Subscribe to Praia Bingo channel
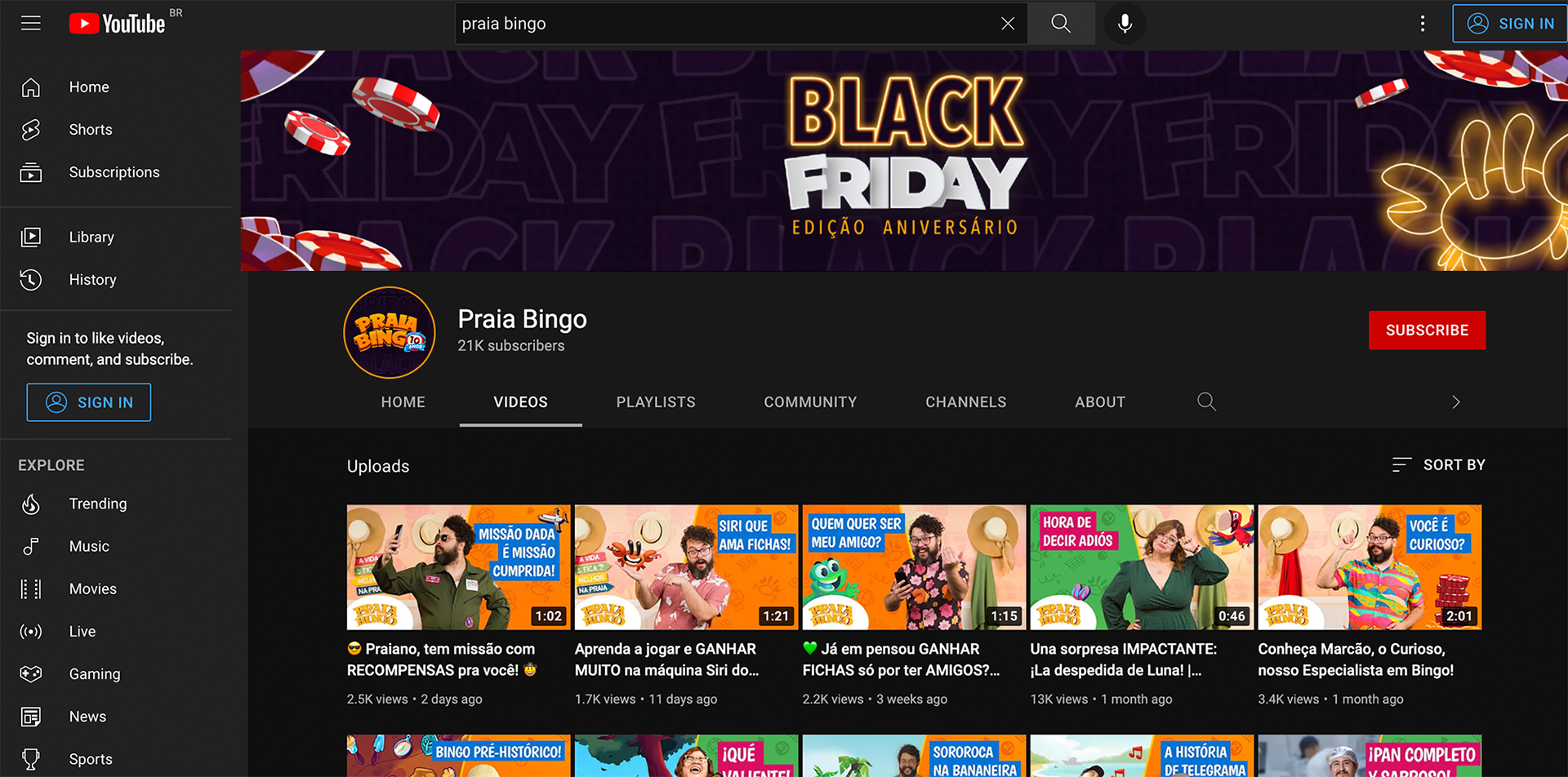The image size is (1568, 777). (1427, 331)
